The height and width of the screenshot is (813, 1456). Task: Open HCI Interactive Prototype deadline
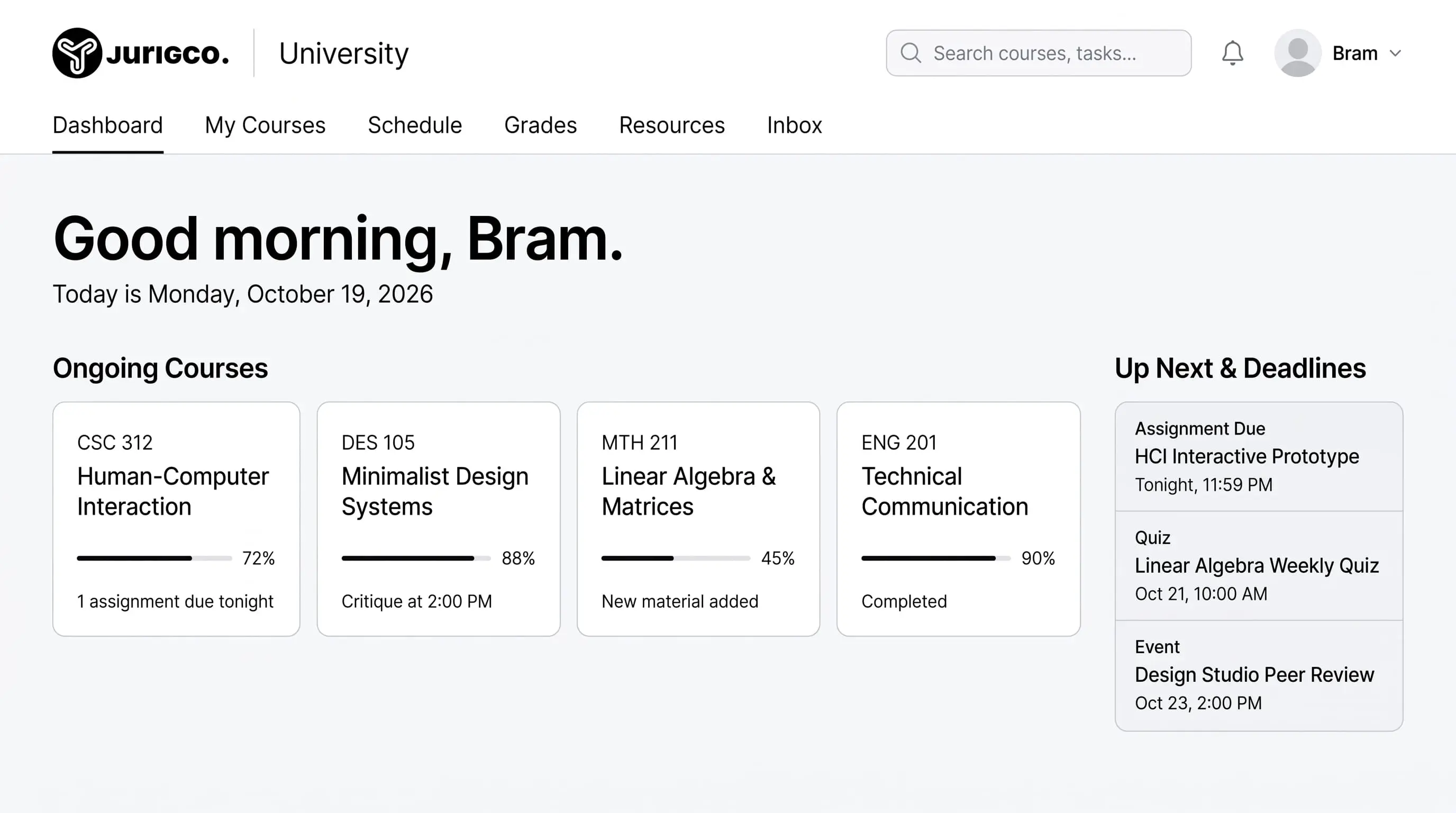[1259, 457]
